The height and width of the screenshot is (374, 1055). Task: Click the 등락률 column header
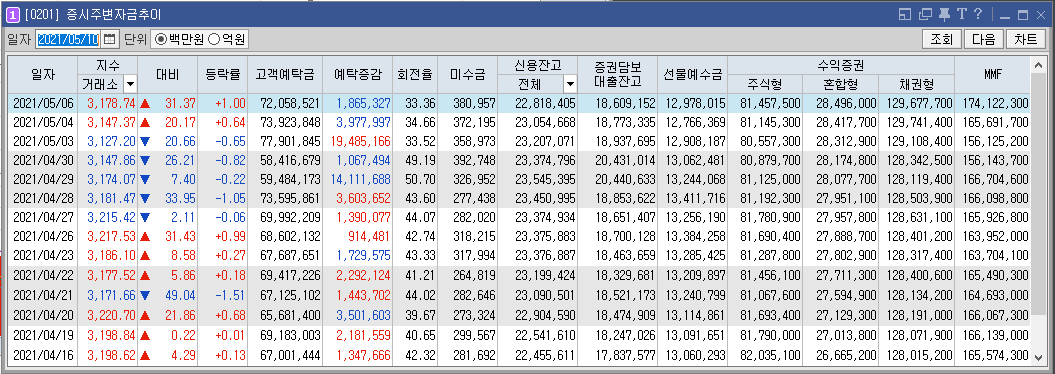(x=222, y=75)
